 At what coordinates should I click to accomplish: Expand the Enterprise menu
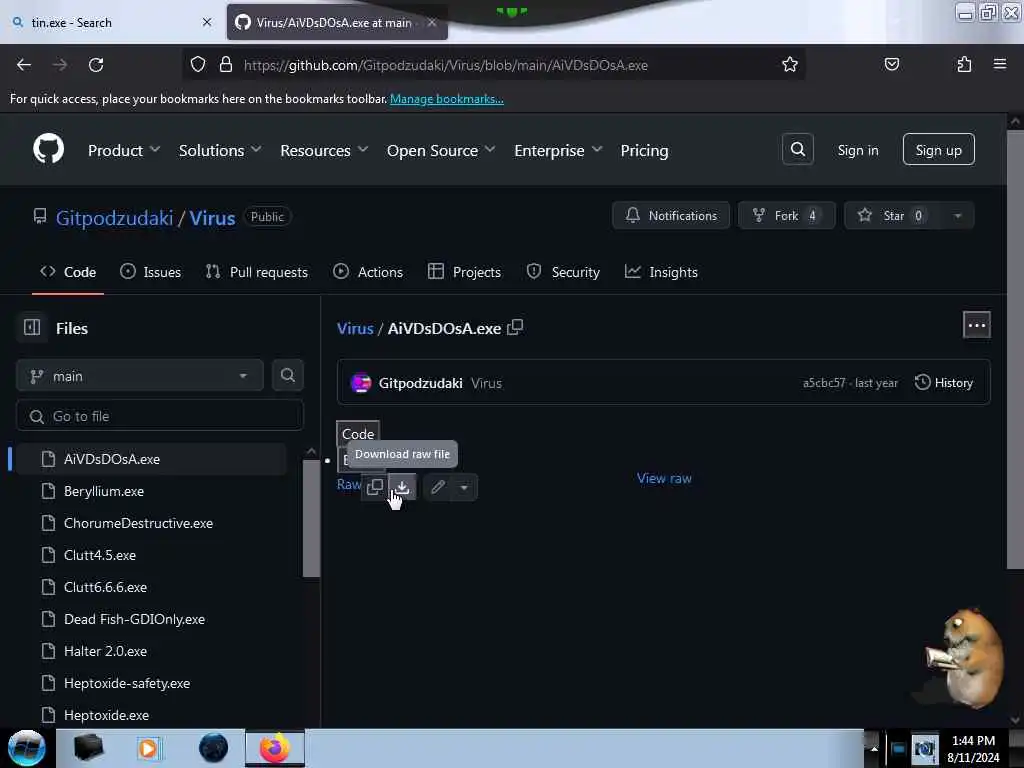coord(558,150)
